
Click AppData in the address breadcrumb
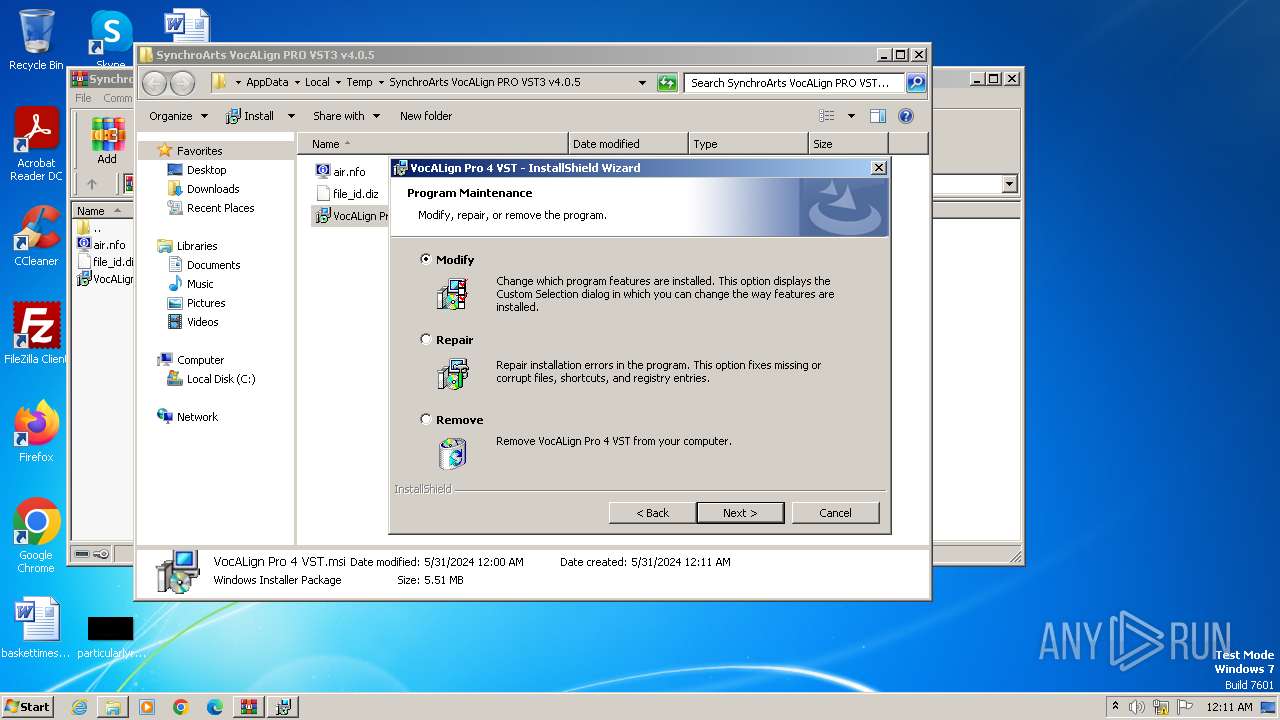point(267,83)
